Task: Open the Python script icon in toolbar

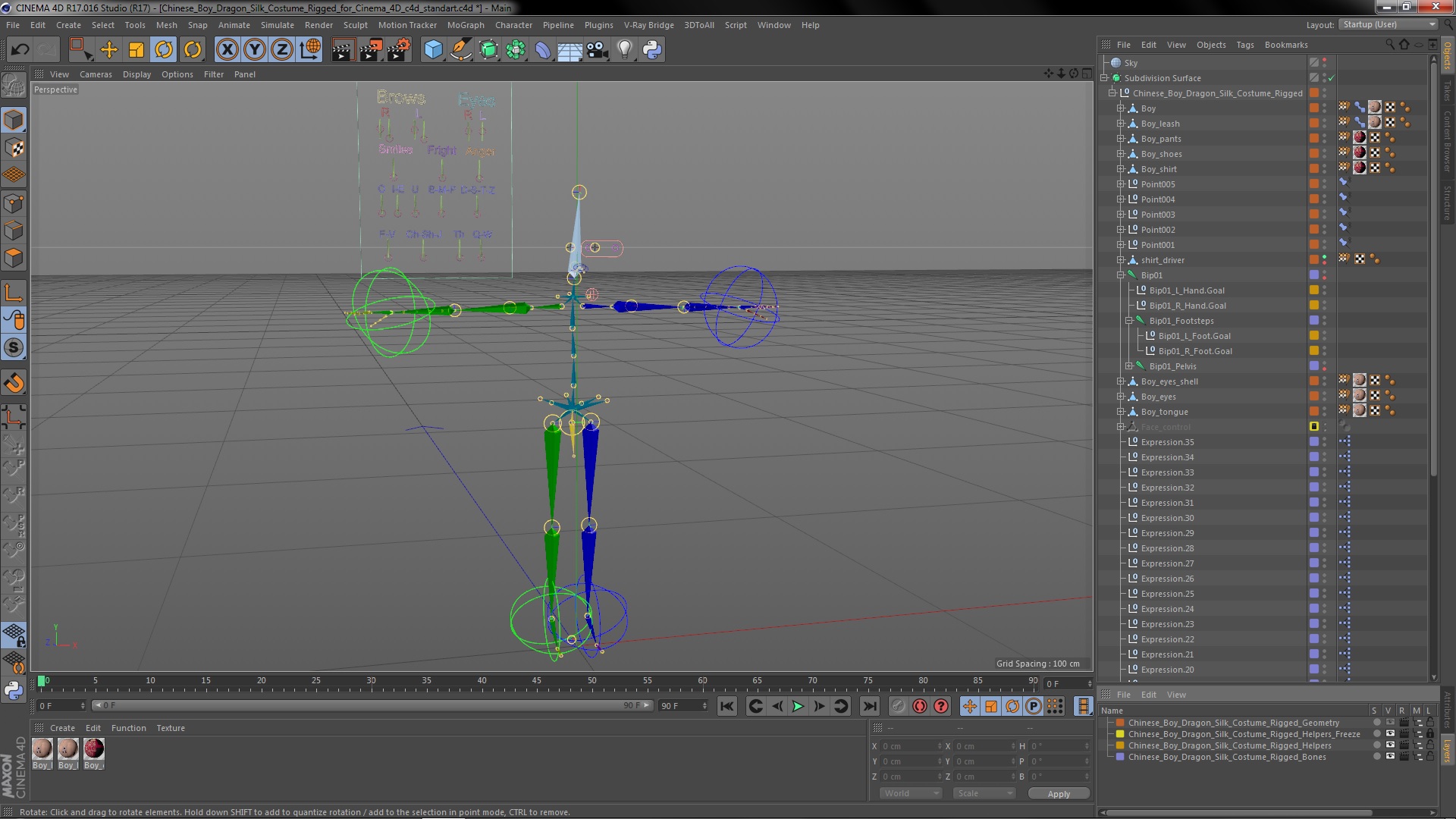Action: (652, 50)
